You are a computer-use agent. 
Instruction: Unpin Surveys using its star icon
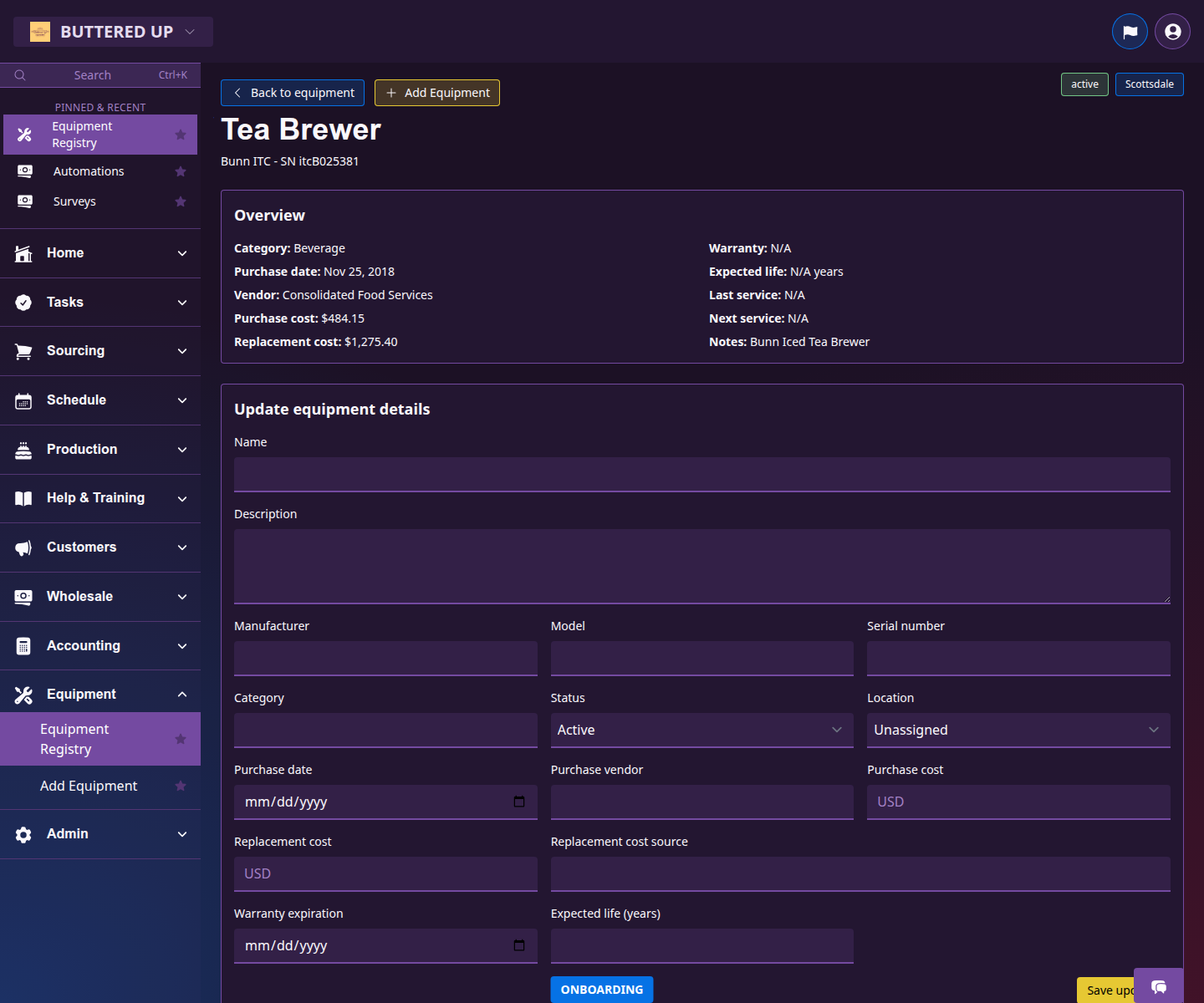point(180,201)
